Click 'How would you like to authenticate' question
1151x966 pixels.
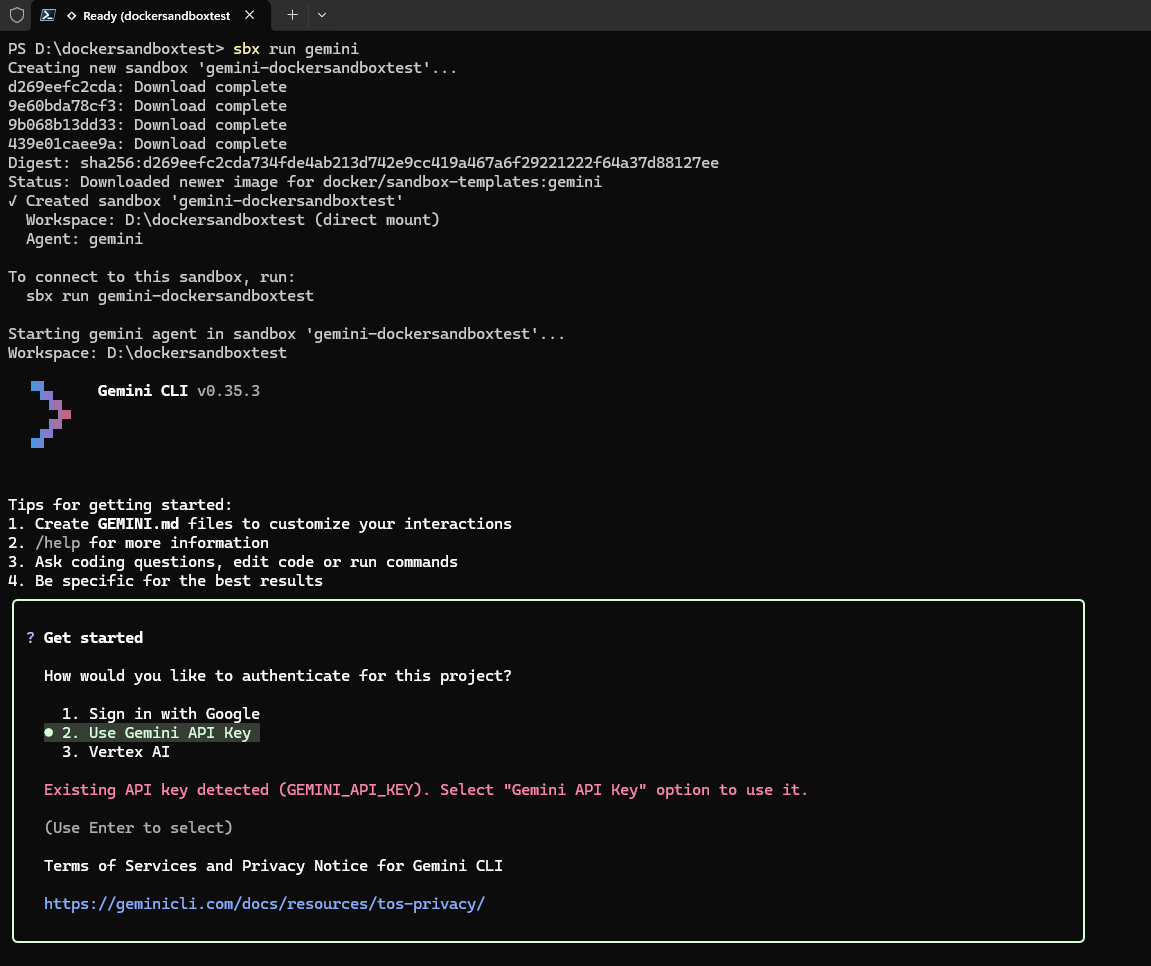click(277, 676)
